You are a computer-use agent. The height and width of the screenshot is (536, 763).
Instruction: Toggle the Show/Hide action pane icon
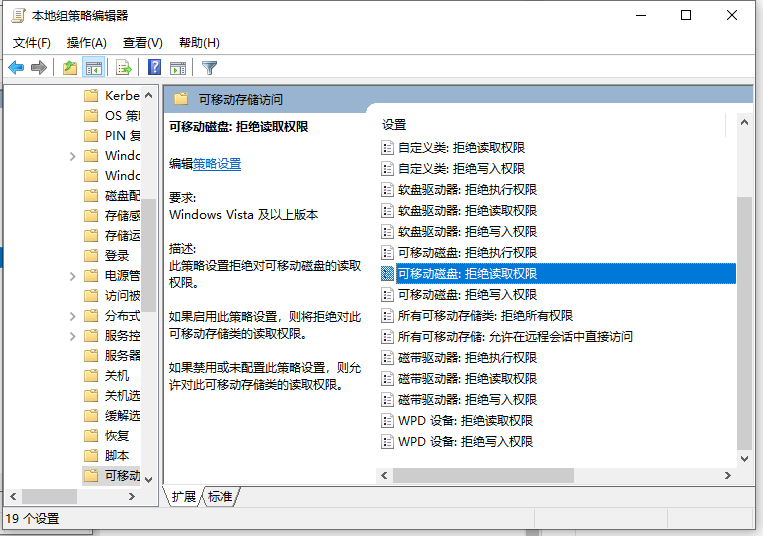[178, 68]
